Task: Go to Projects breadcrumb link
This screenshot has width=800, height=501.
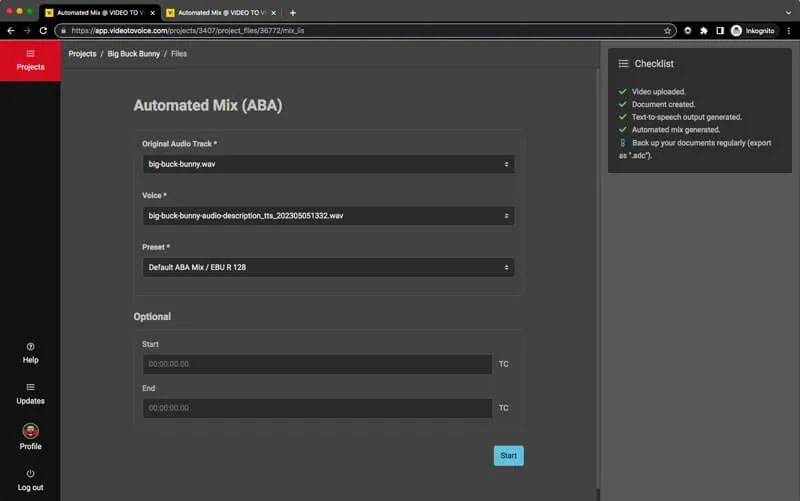Action: tap(82, 53)
